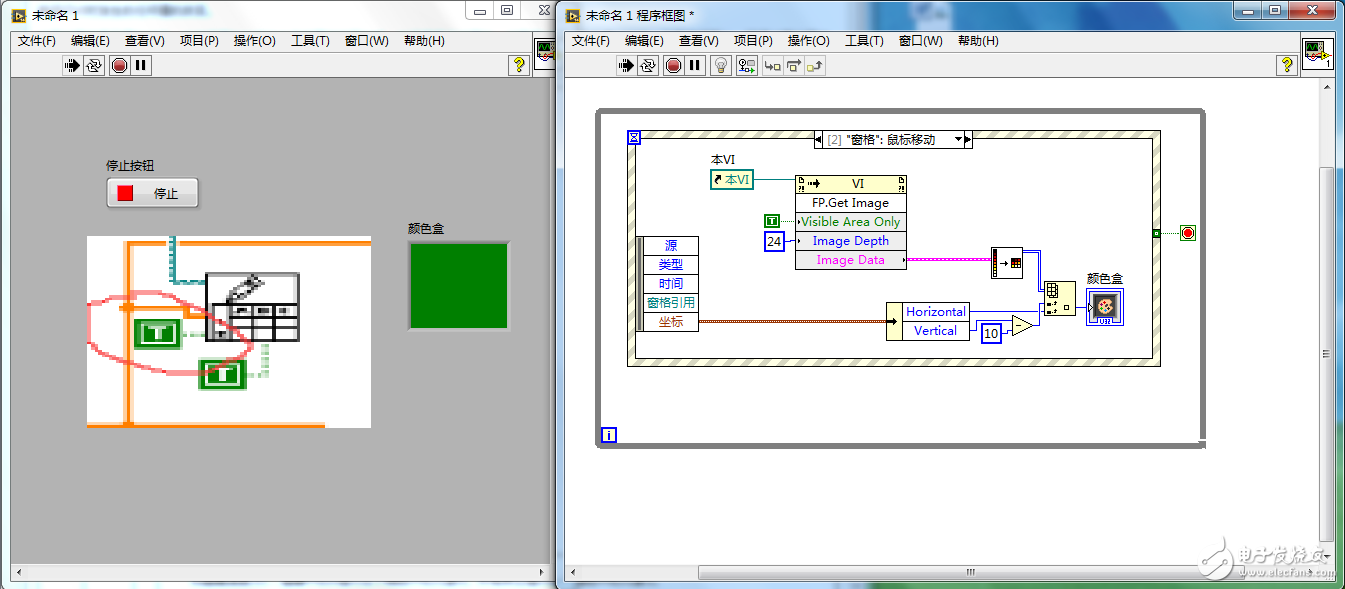This screenshot has height=589, width=1345.
Task: Click the Horizontal unbundle element
Action: point(936,312)
